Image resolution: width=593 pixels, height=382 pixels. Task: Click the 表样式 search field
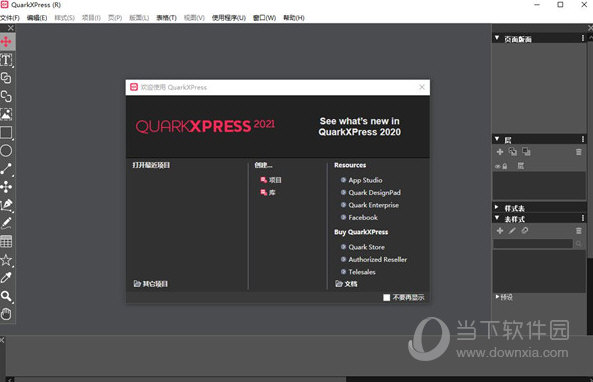(x=533, y=244)
